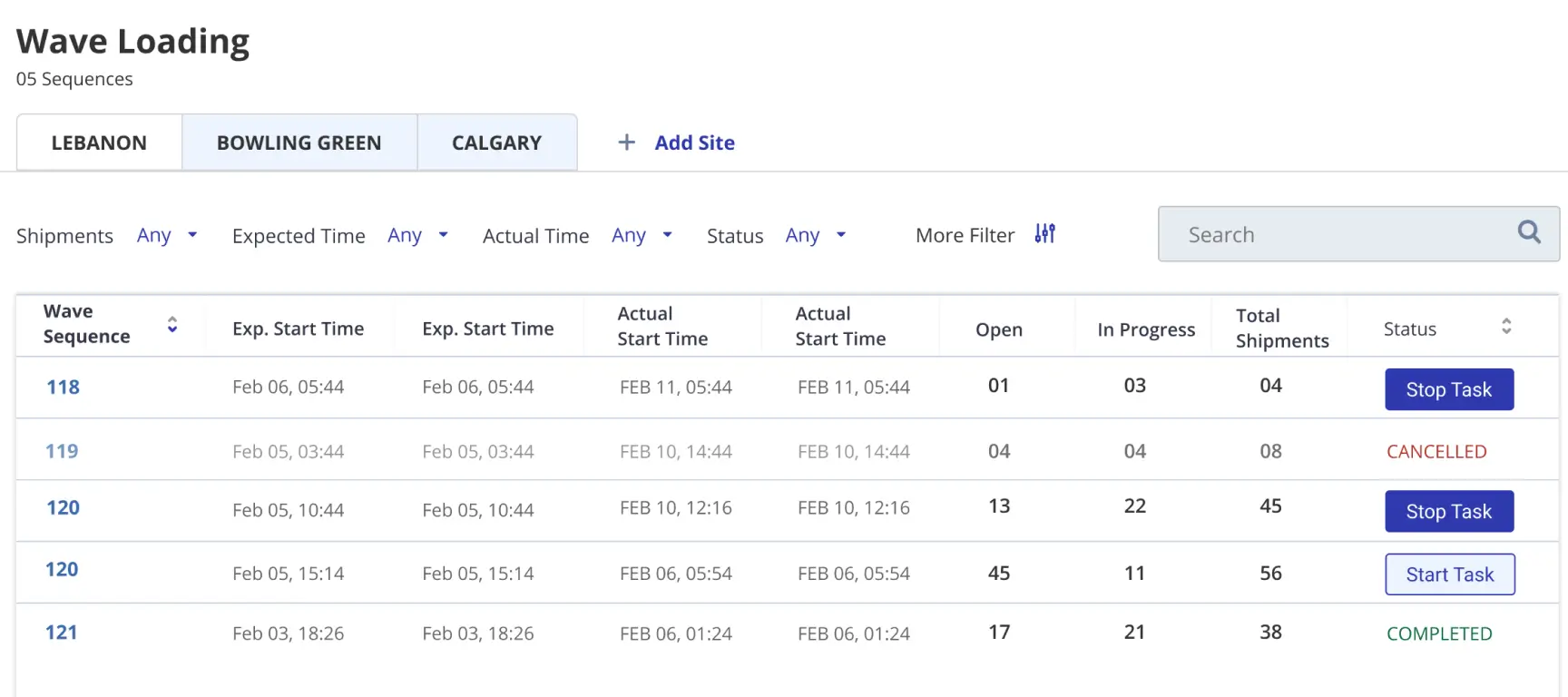Screen dimensions: 1568x697
Task: Click open value 13
Action: [x=999, y=506]
